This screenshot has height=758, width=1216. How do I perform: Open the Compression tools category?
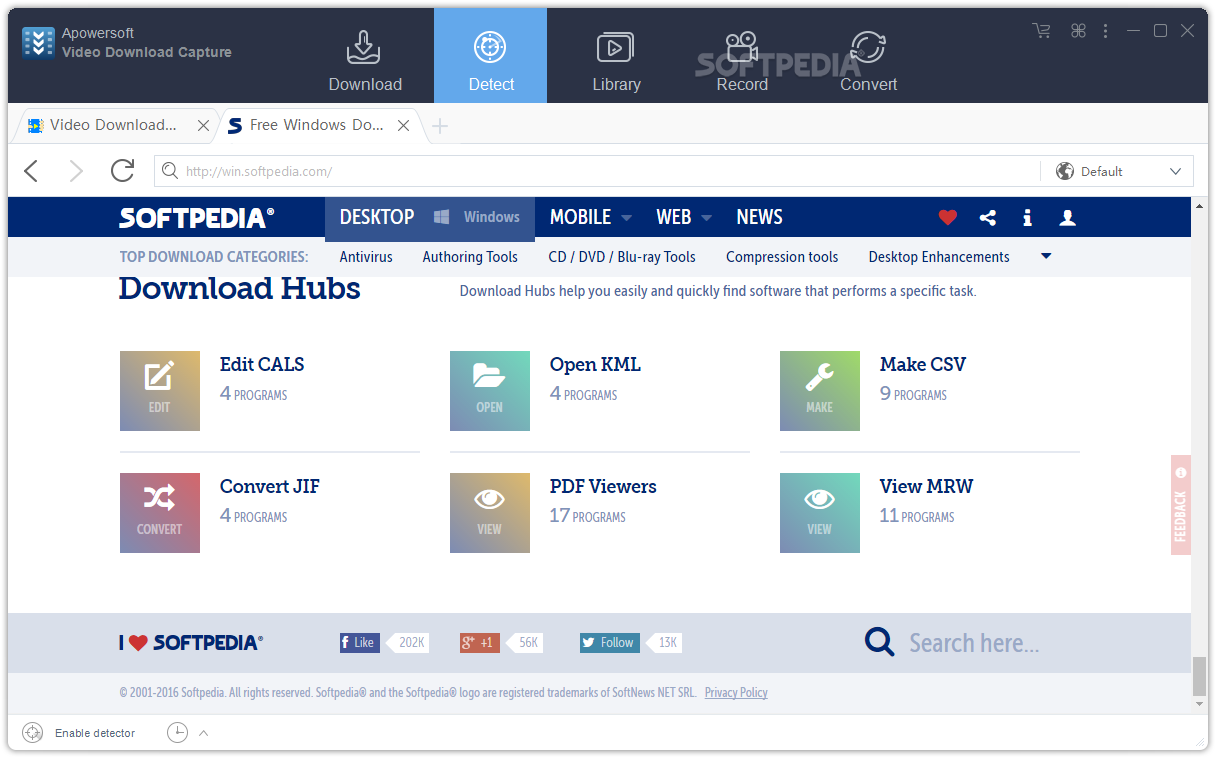tap(782, 257)
